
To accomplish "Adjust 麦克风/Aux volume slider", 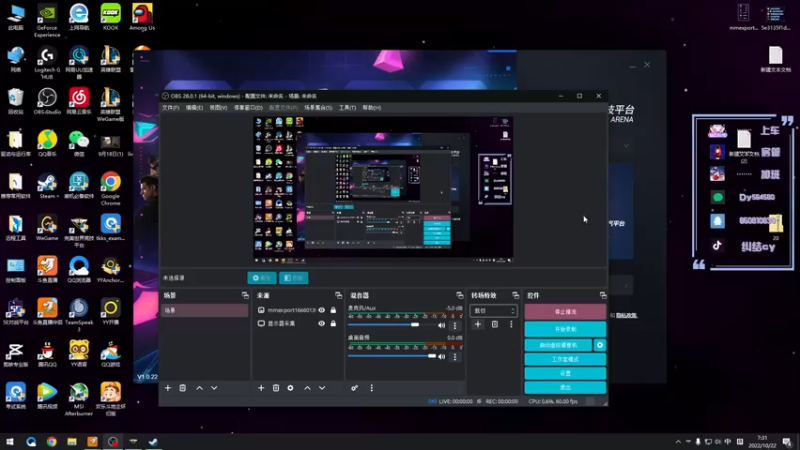I will point(415,325).
